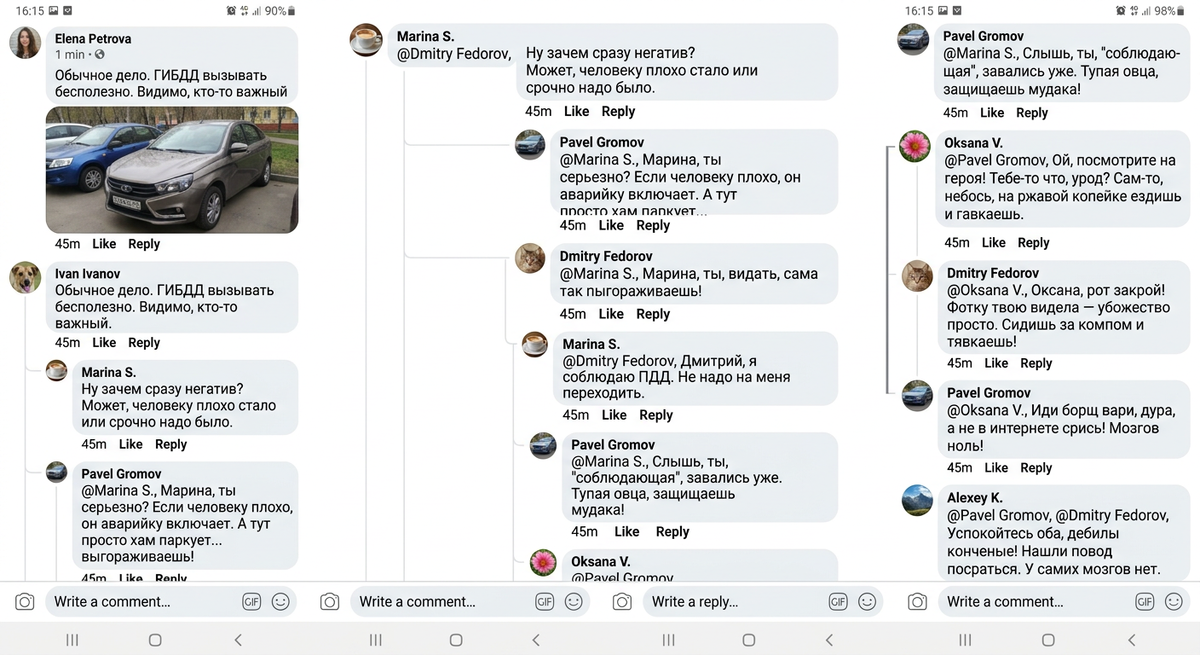Open GIF picker in the 90% battery screen
The image size is (1200, 655).
(252, 602)
